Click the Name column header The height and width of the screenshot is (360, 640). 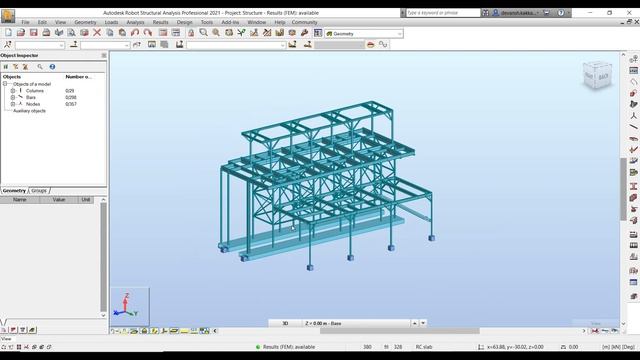[x=20, y=200]
